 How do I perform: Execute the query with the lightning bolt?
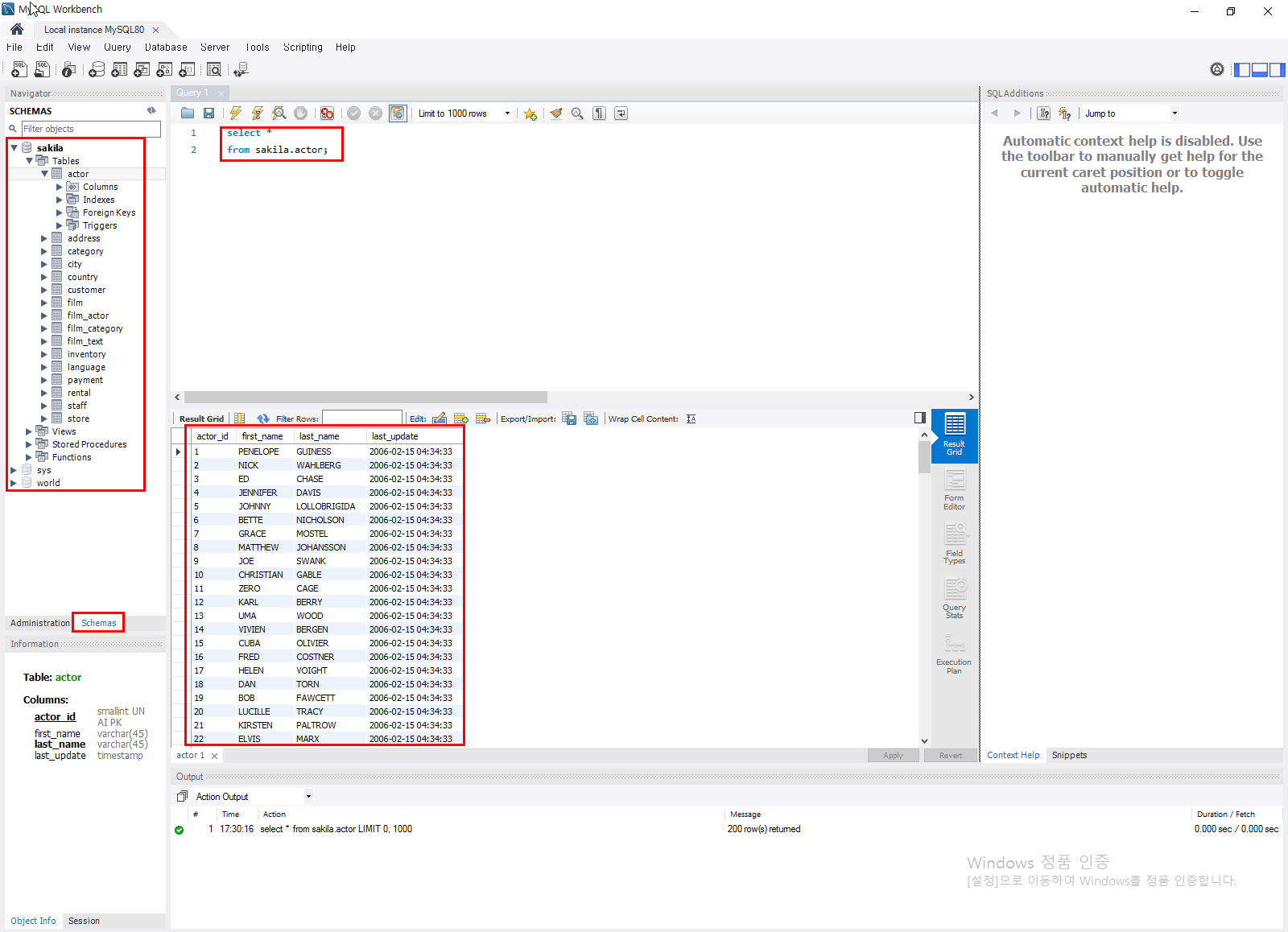(236, 113)
